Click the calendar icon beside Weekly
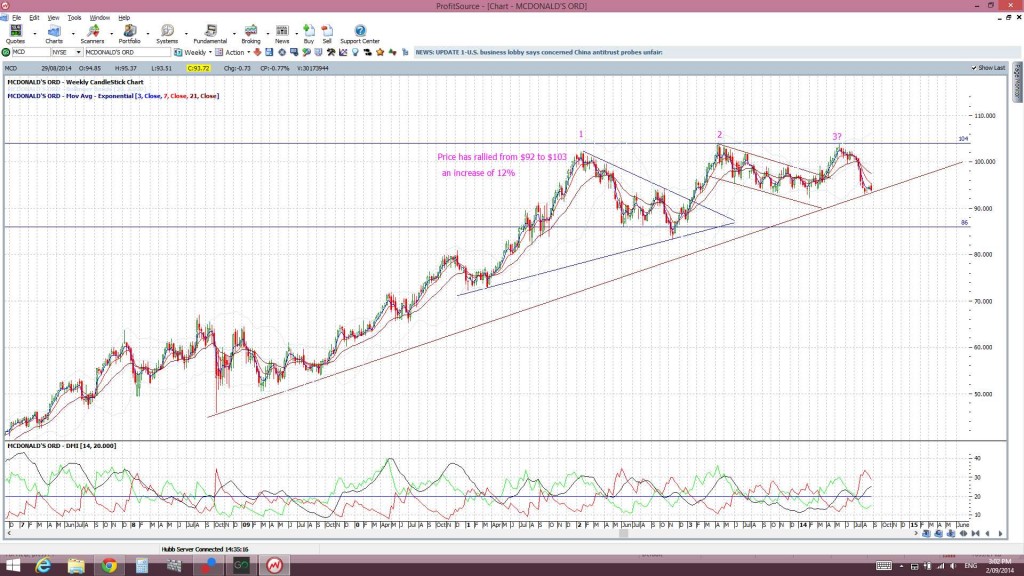This screenshot has height=576, width=1024. (x=178, y=52)
